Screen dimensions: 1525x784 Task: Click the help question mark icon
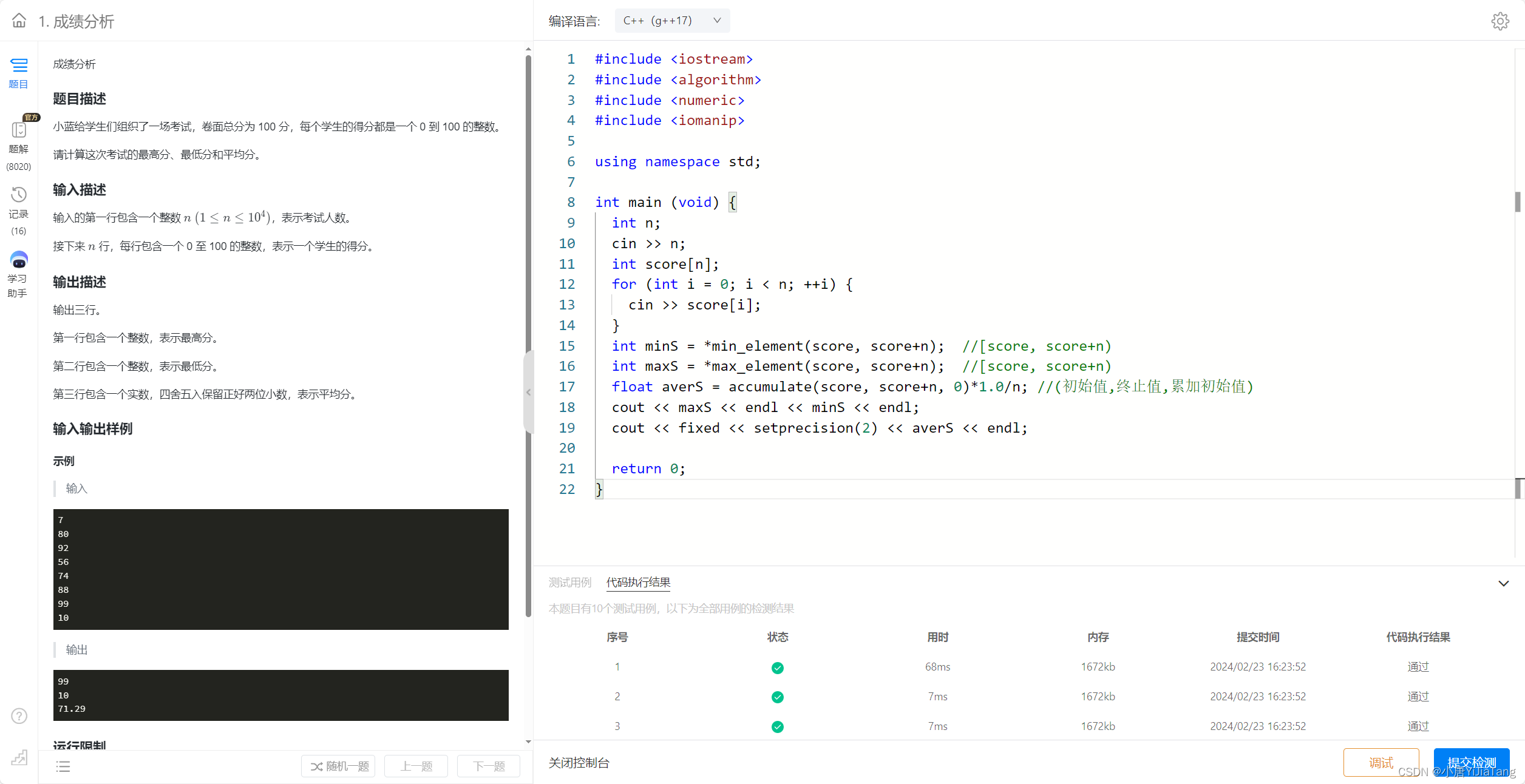click(19, 716)
